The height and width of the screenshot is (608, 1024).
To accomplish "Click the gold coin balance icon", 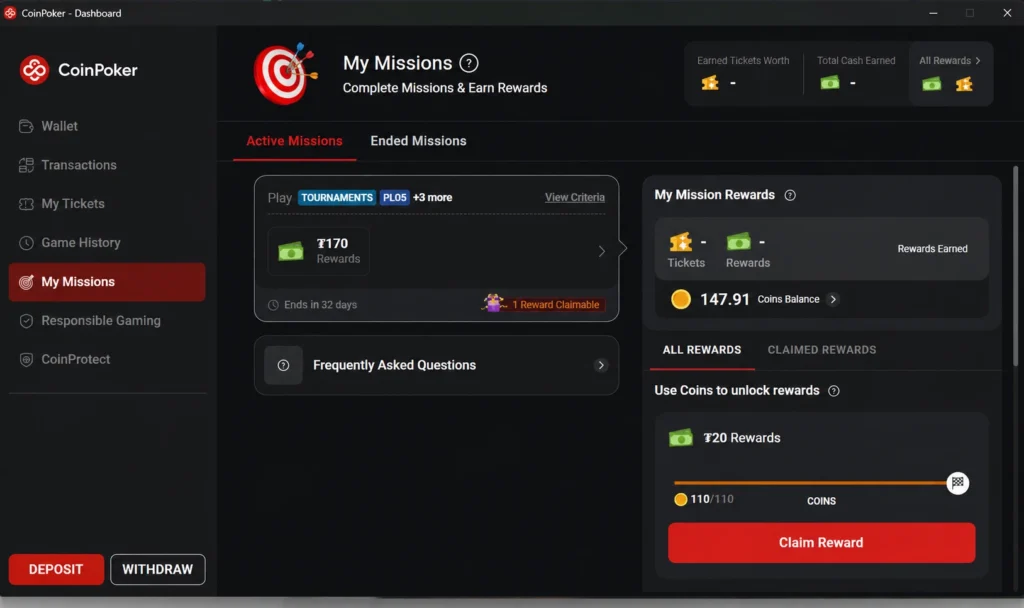I will [x=680, y=299].
